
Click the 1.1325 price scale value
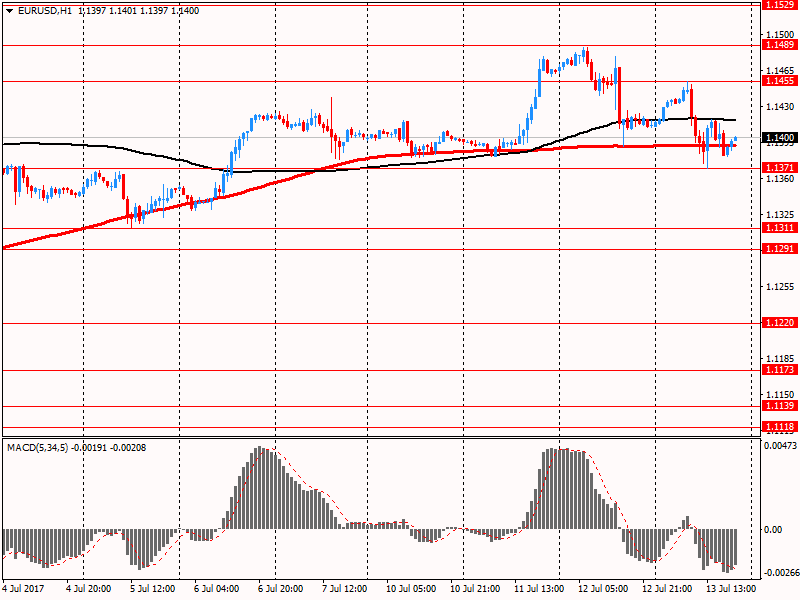coord(780,214)
